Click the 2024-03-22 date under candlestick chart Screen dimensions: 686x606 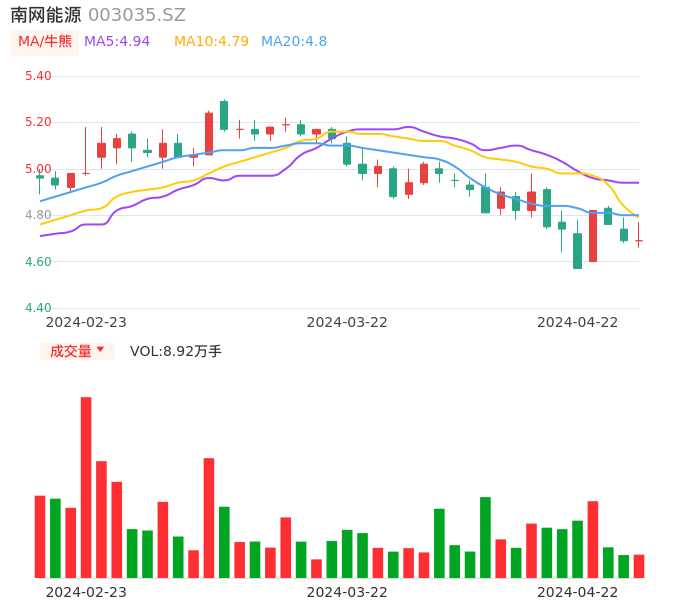[x=347, y=322]
